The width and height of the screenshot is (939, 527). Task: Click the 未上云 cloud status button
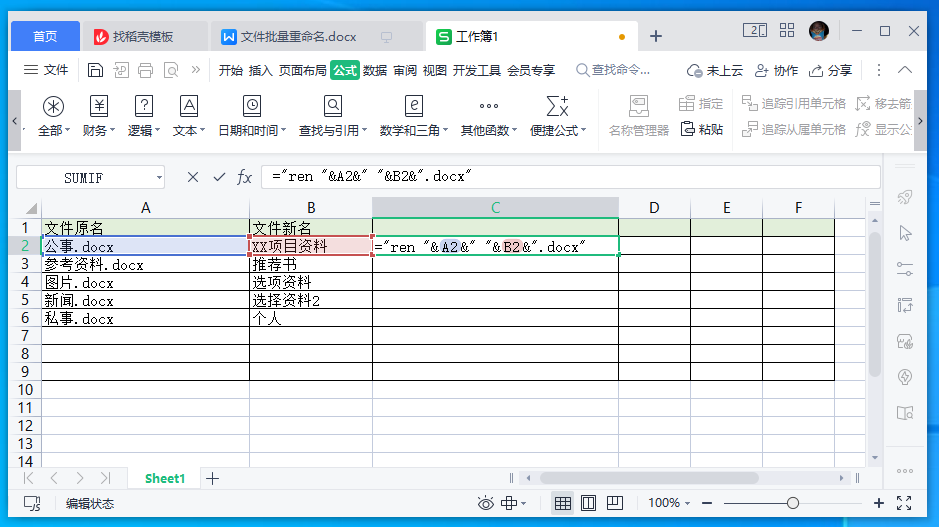click(x=714, y=71)
